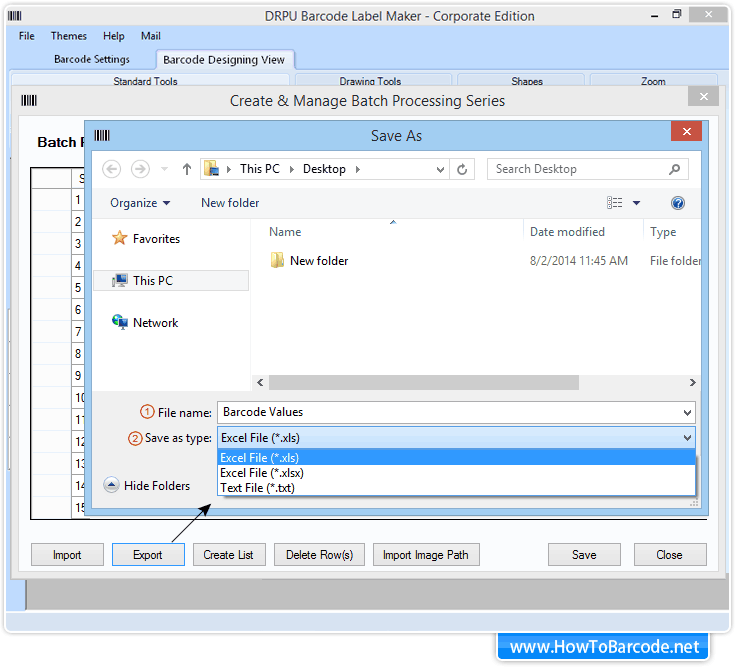Choose Text File (*.txt) from list
This screenshot has width=735, height=667.
coord(457,487)
